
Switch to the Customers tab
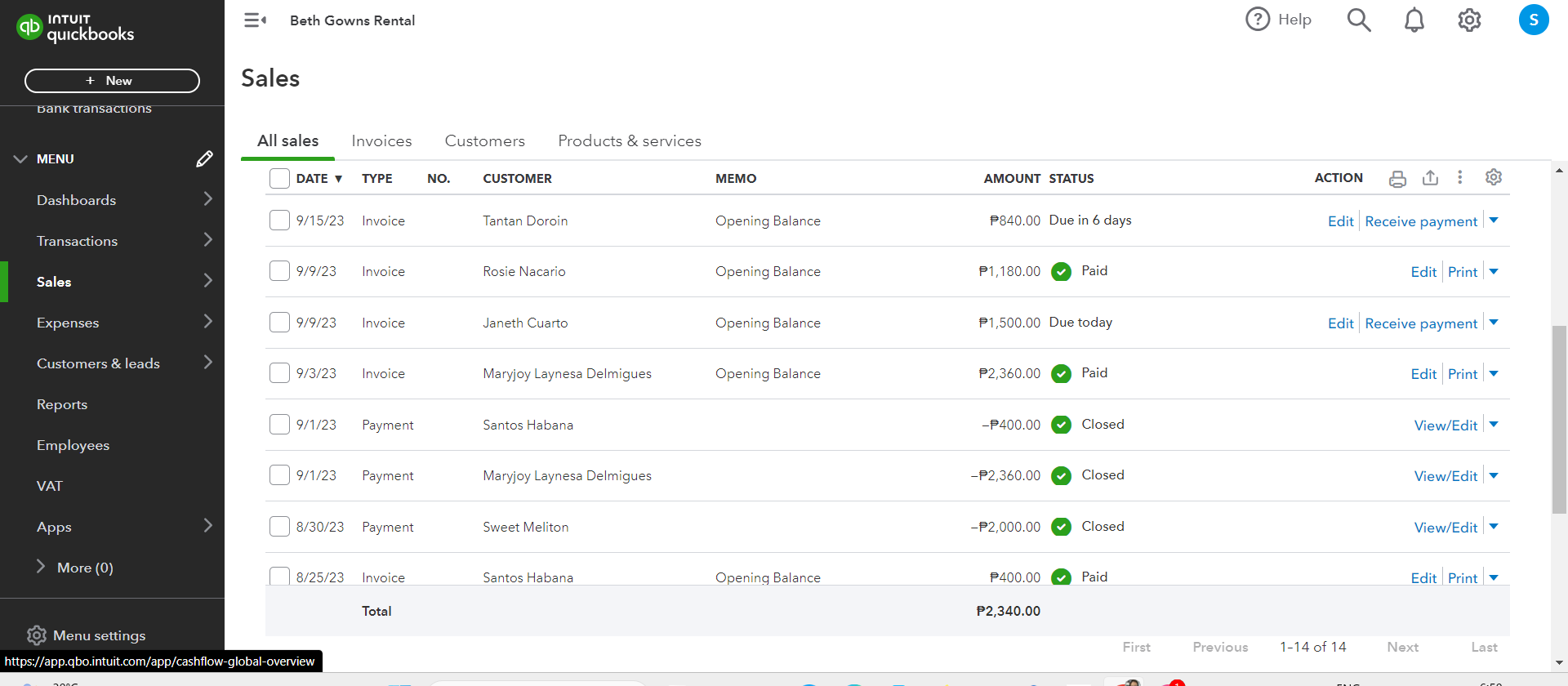485,140
